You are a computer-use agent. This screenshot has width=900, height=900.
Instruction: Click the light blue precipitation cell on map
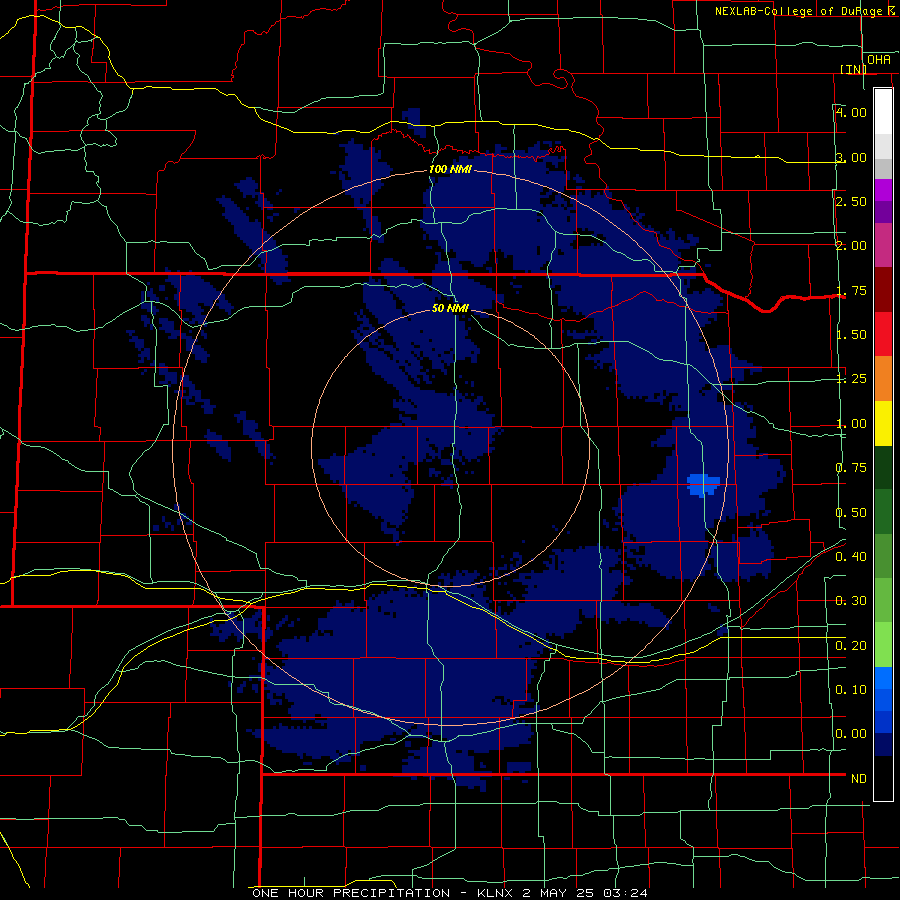[x=703, y=484]
